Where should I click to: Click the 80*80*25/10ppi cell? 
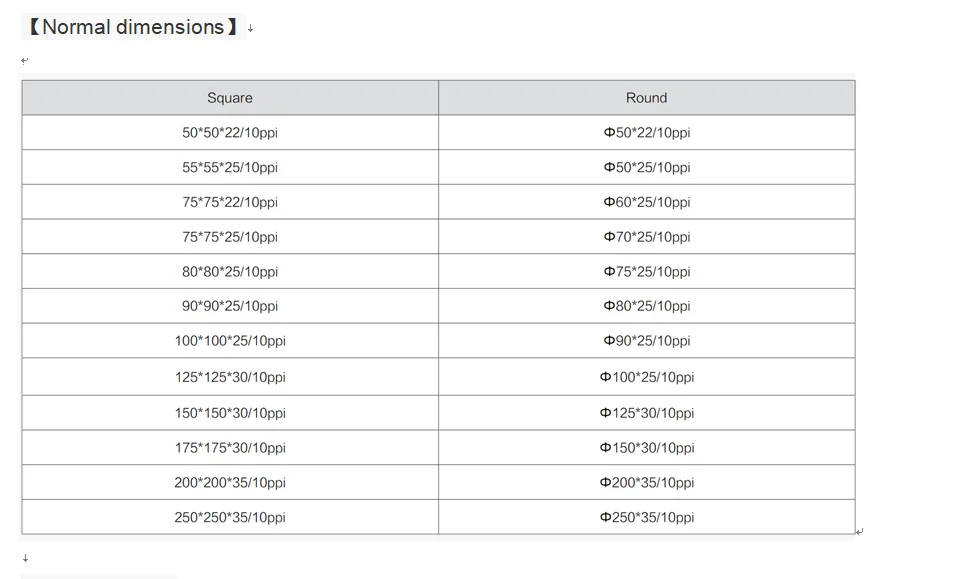pyautogui.click(x=230, y=272)
